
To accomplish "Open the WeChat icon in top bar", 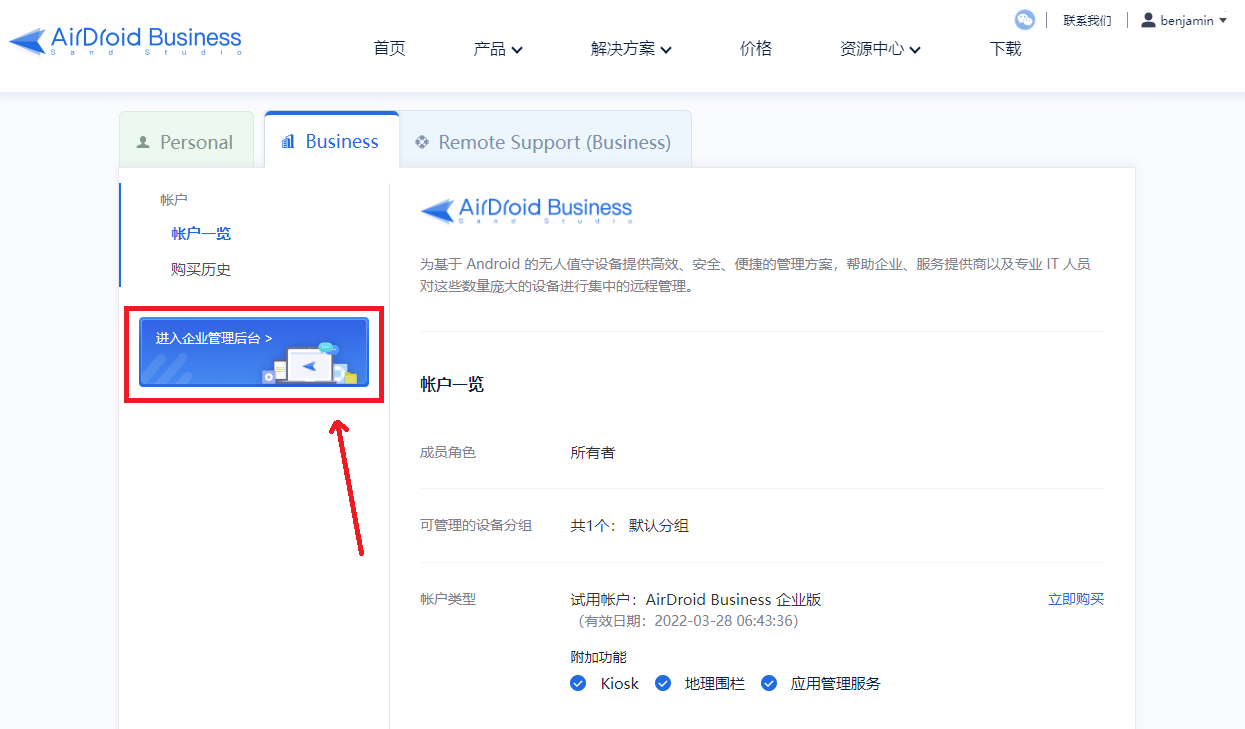I will 1024,20.
